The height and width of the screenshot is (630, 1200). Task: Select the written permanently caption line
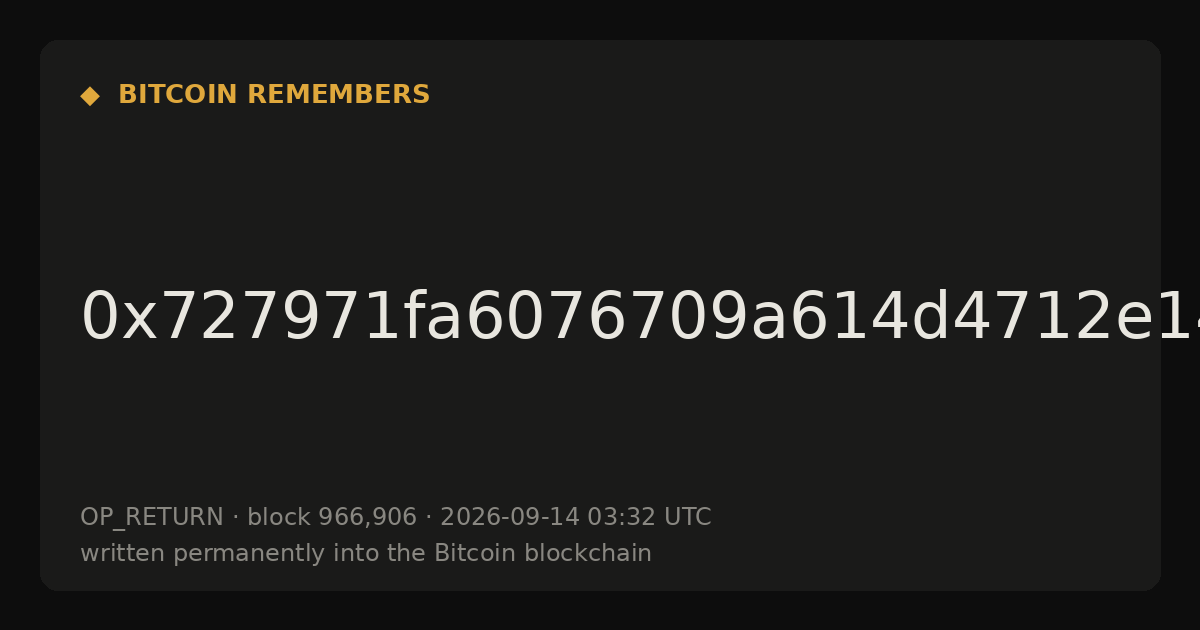tap(366, 554)
